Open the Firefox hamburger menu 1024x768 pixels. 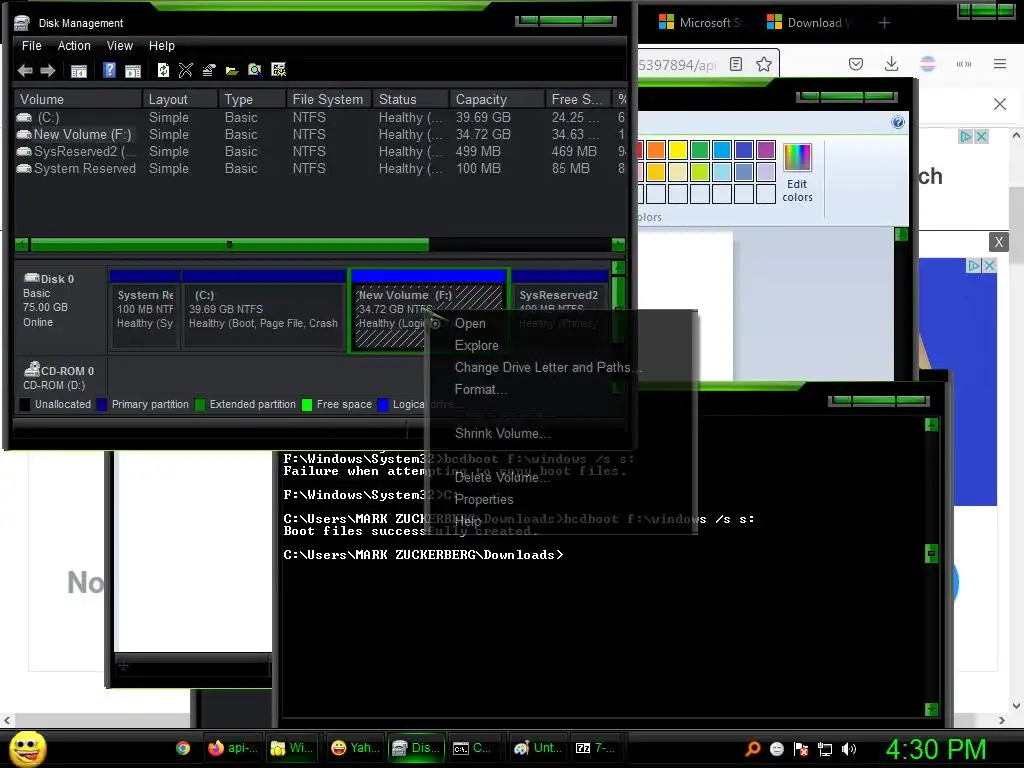[1000, 64]
